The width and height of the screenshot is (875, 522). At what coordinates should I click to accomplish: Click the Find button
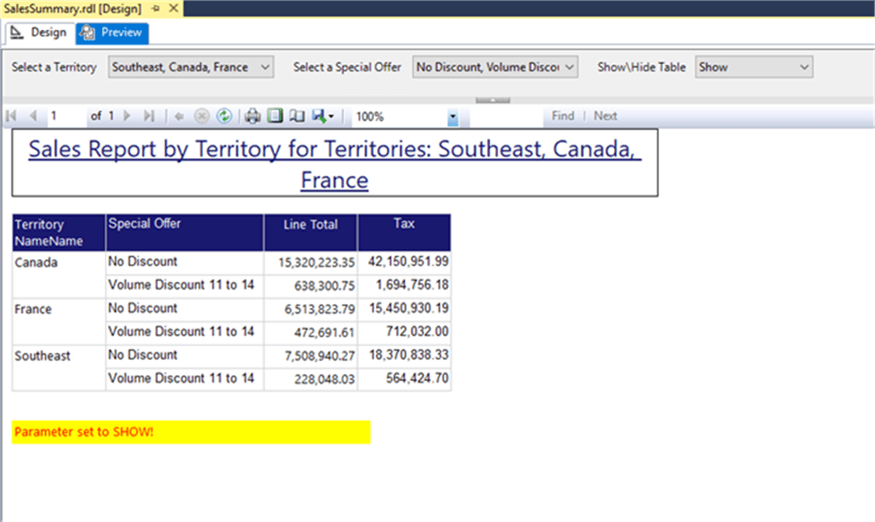point(562,116)
